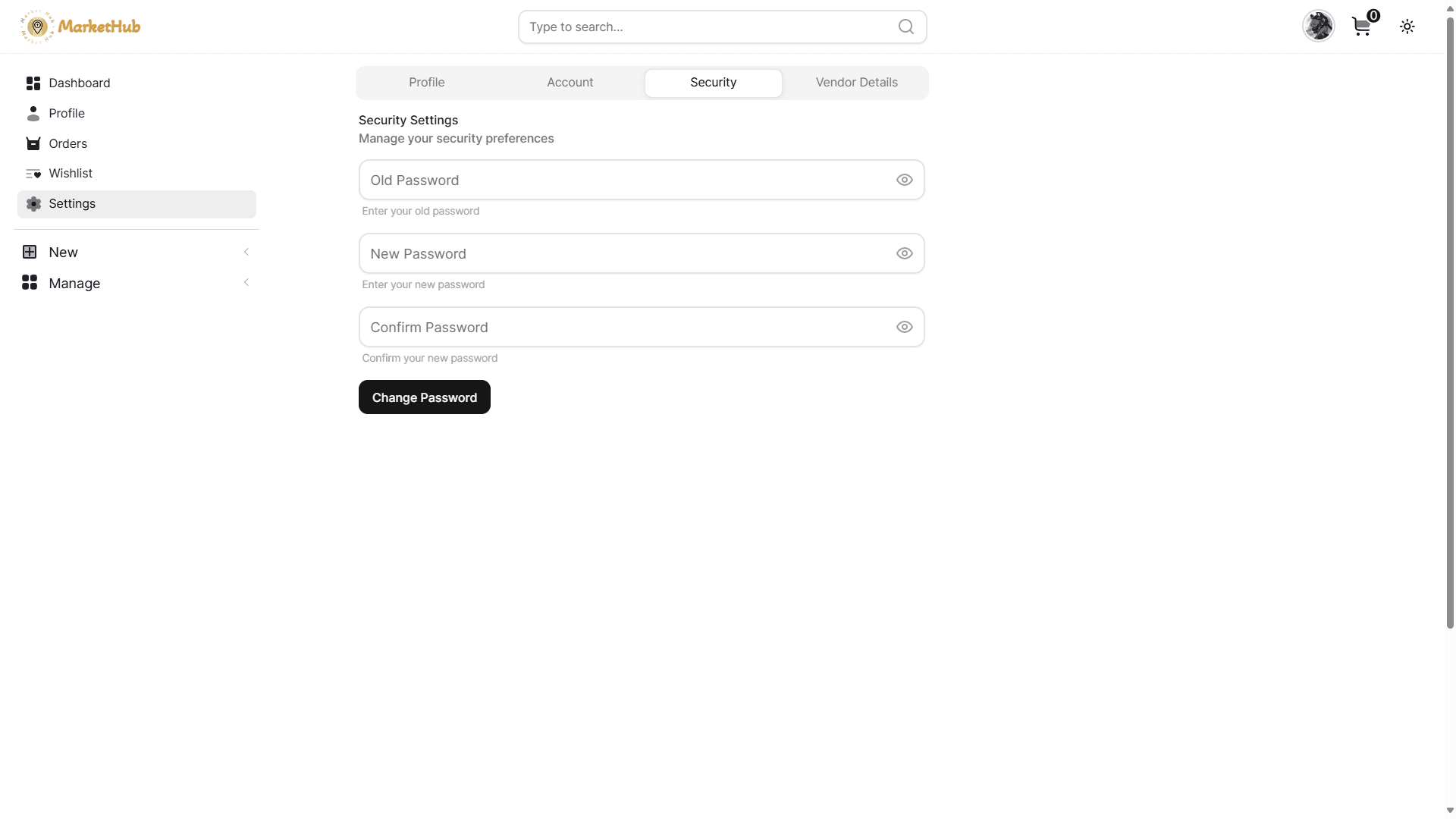Click the search magnifier icon
1456x819 pixels.
(x=906, y=27)
